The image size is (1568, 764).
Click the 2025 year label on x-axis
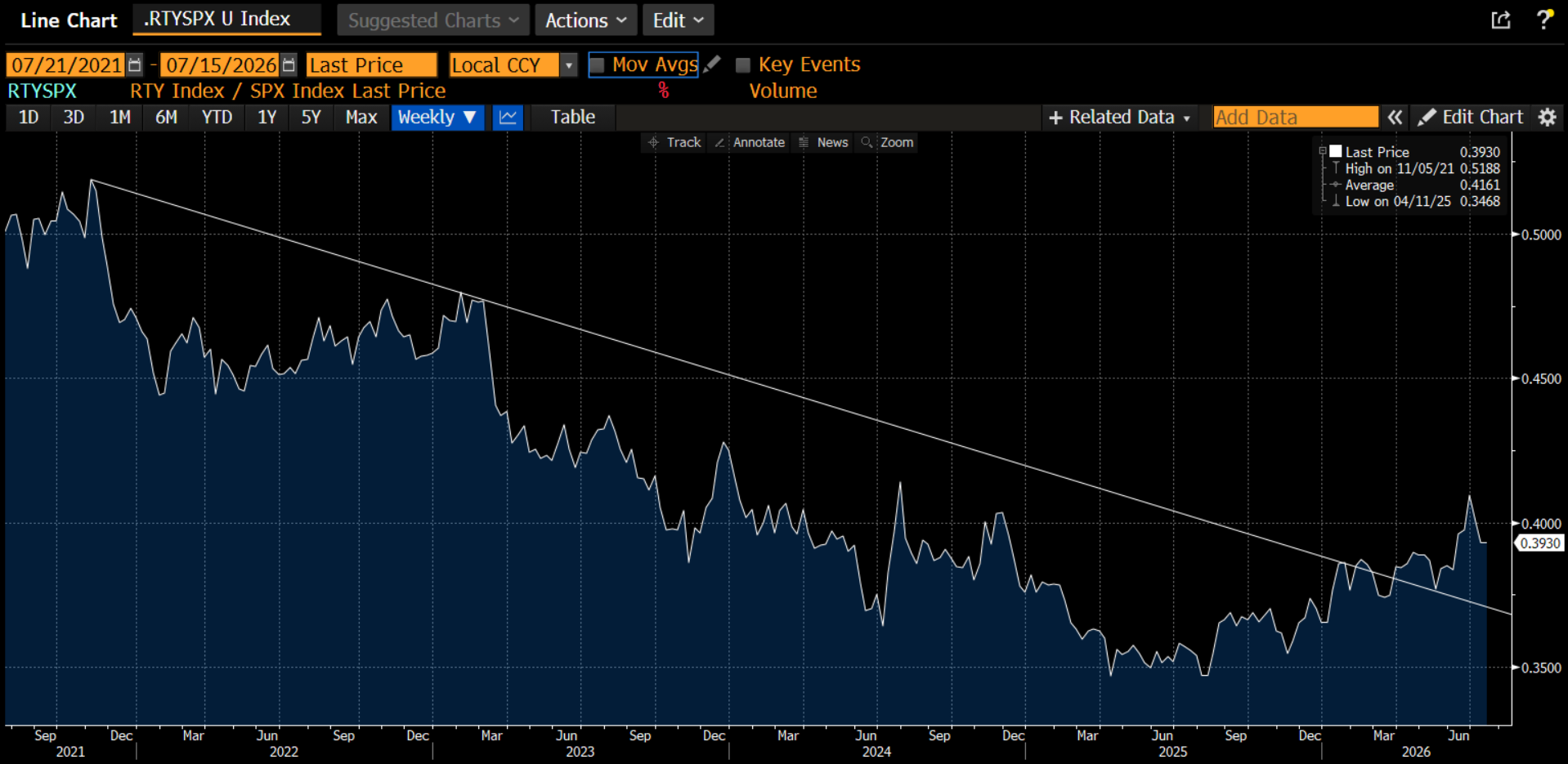click(x=1172, y=752)
